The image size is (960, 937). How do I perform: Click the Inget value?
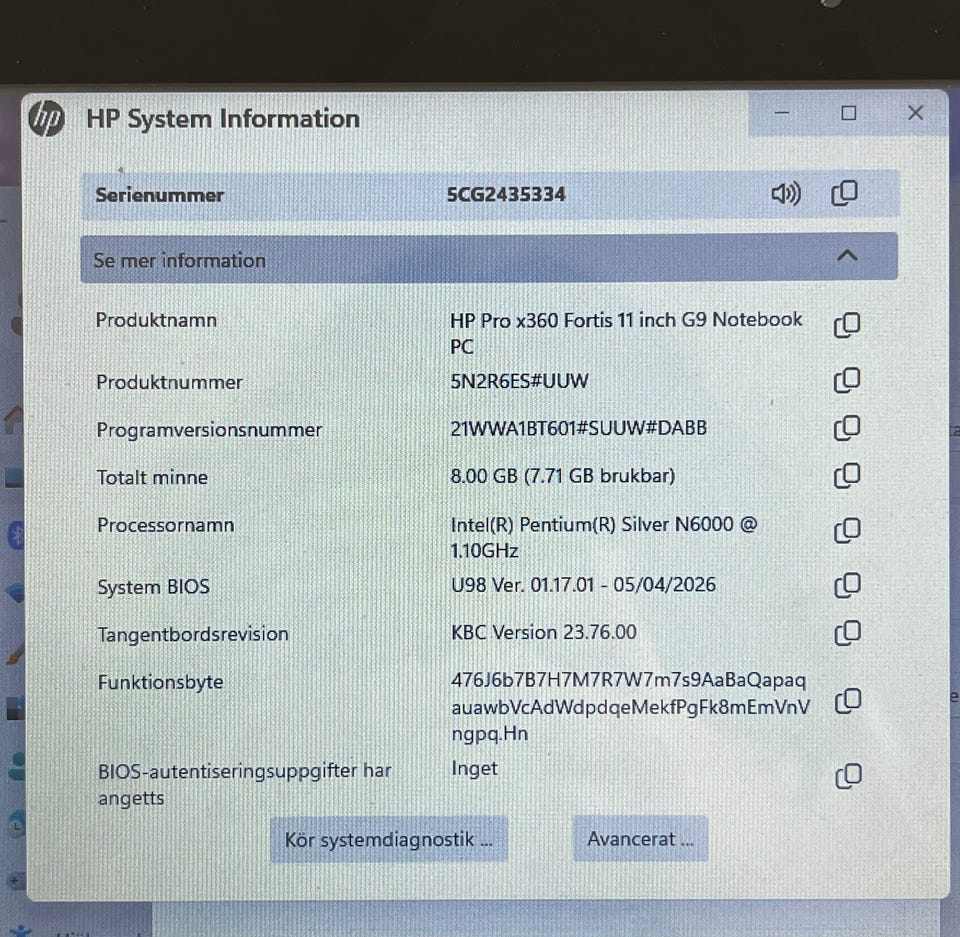coord(474,769)
